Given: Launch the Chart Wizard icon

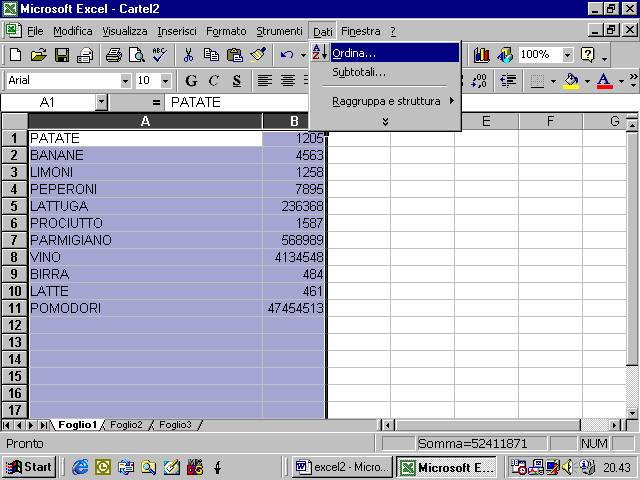Looking at the screenshot, I should pos(482,55).
